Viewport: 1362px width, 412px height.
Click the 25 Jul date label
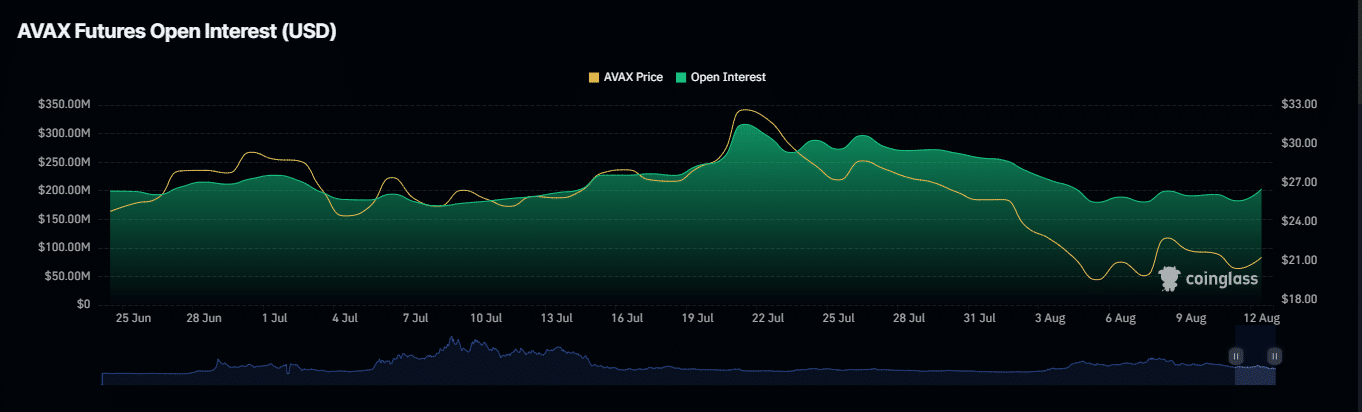(838, 318)
